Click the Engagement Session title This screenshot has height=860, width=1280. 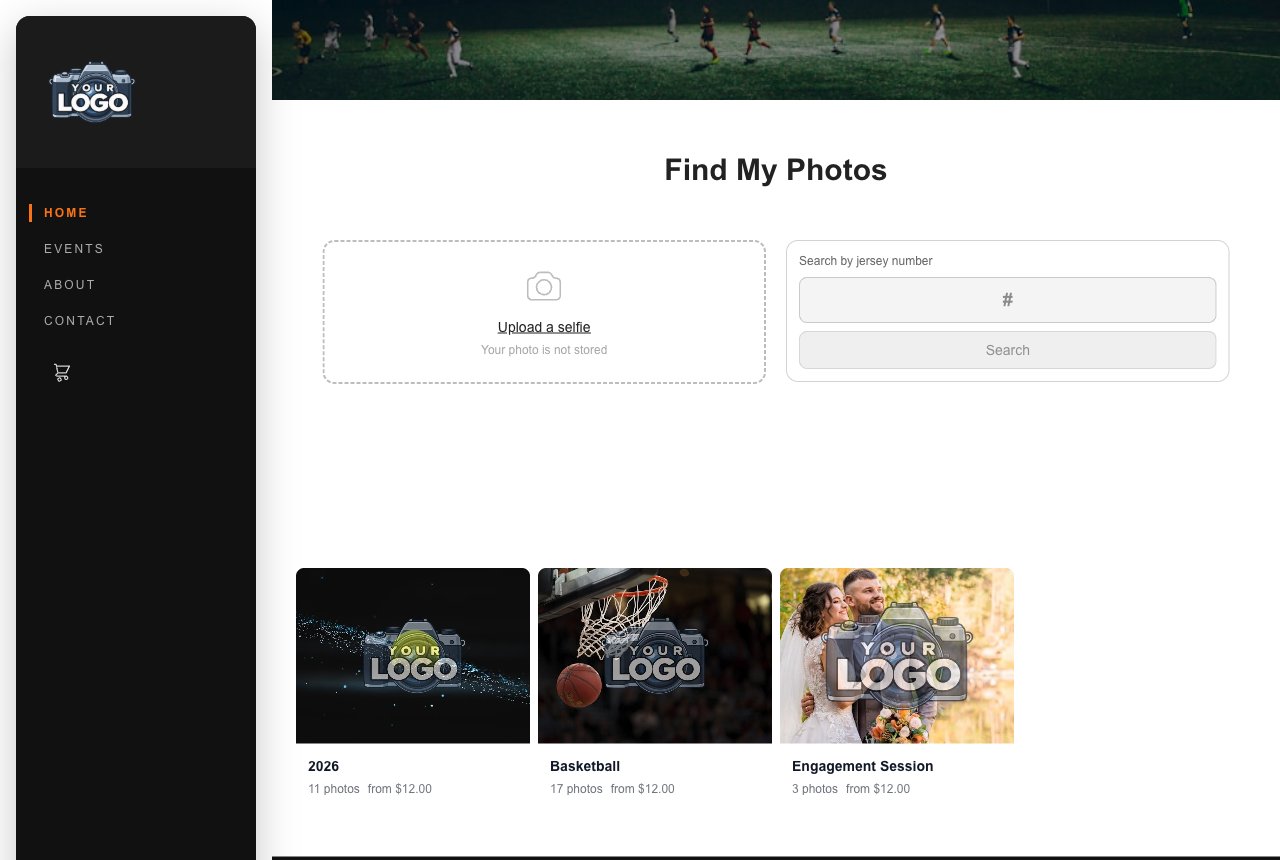tap(862, 766)
